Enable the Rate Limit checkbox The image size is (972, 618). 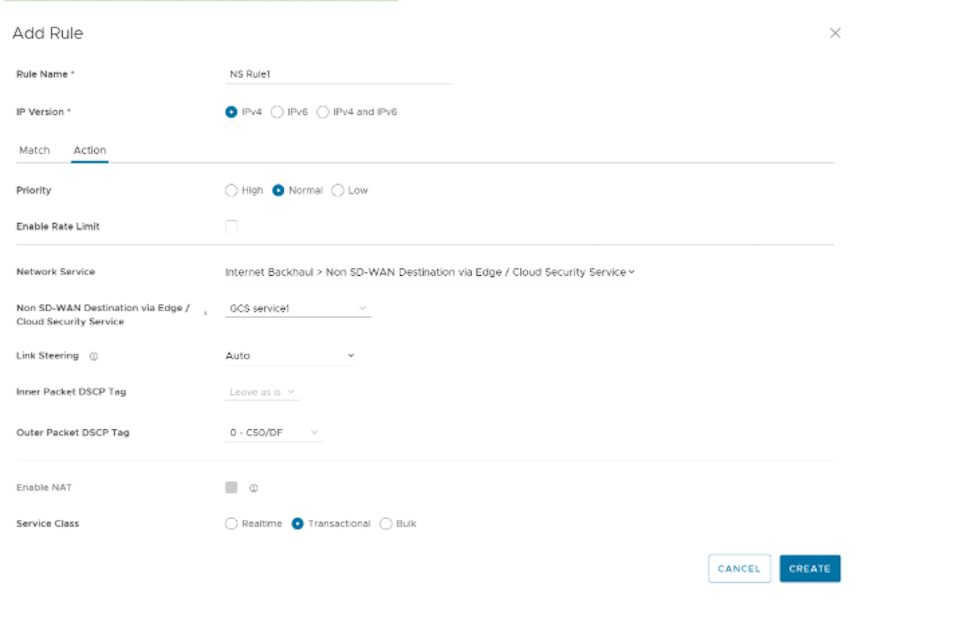(x=231, y=227)
